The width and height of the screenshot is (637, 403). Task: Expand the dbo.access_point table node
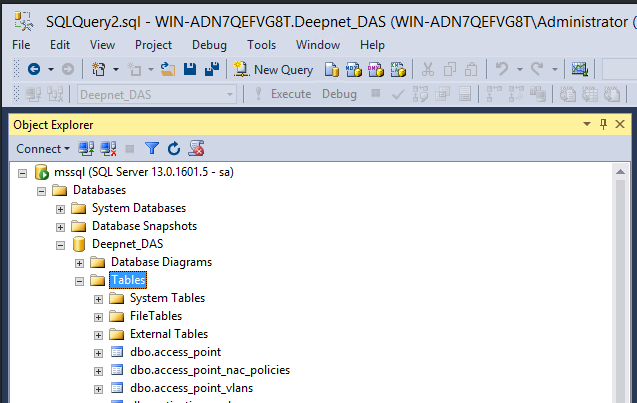(99, 352)
